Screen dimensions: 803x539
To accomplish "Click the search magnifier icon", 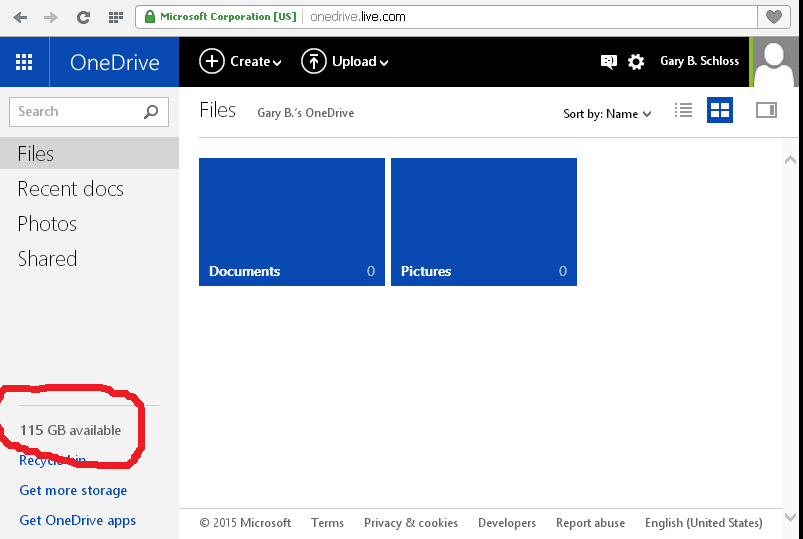I will (151, 112).
